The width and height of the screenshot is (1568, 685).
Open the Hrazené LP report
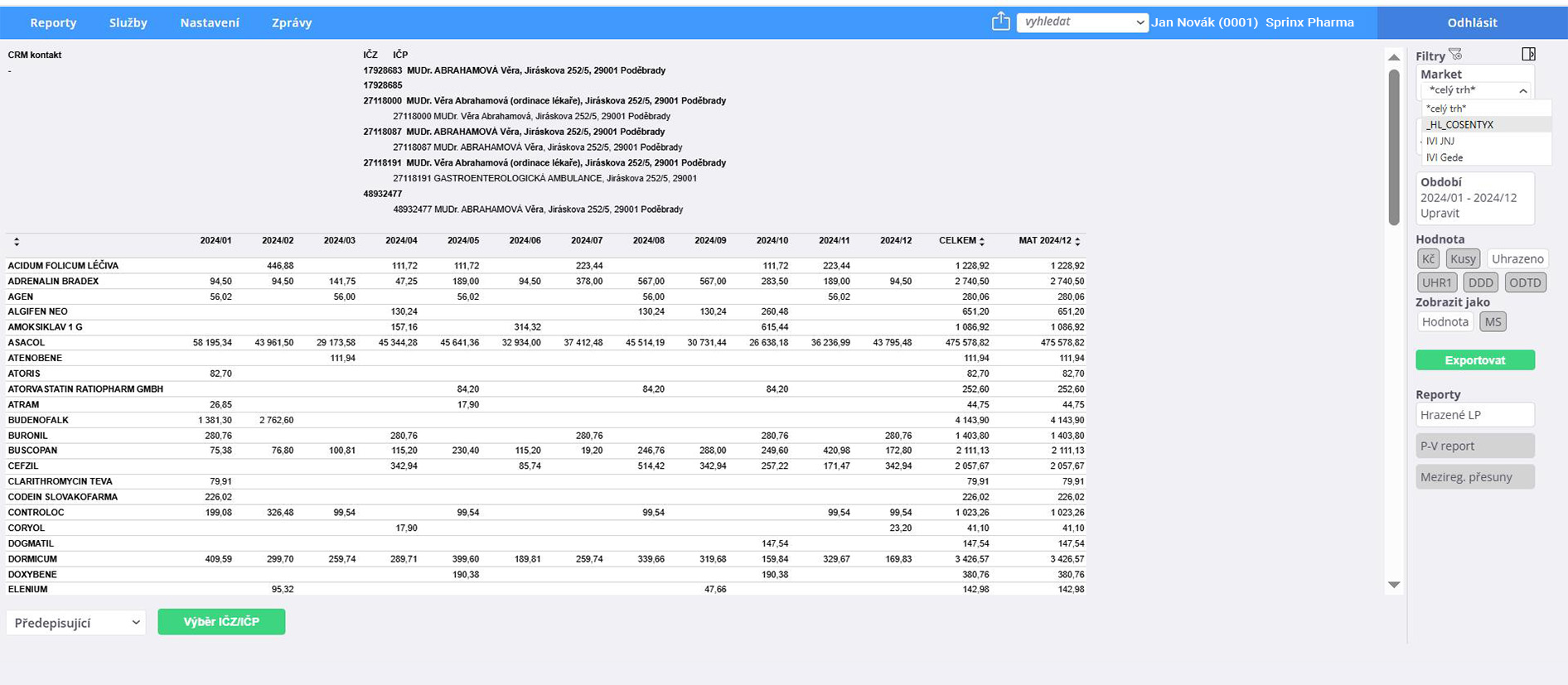(x=1475, y=415)
